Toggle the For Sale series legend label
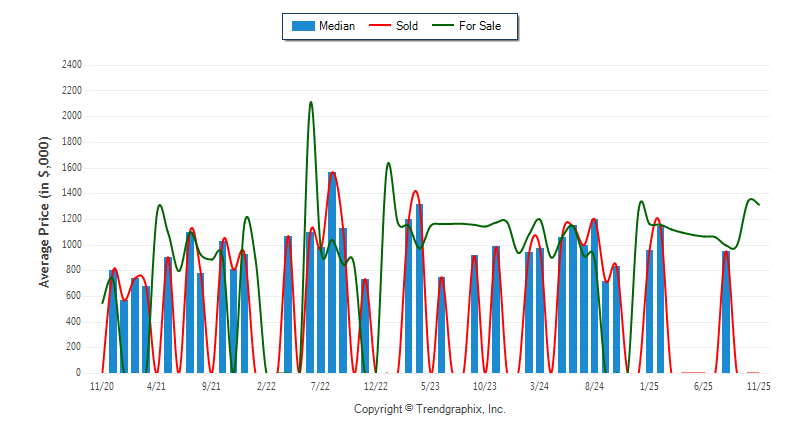This screenshot has width=800, height=434. coord(480,26)
